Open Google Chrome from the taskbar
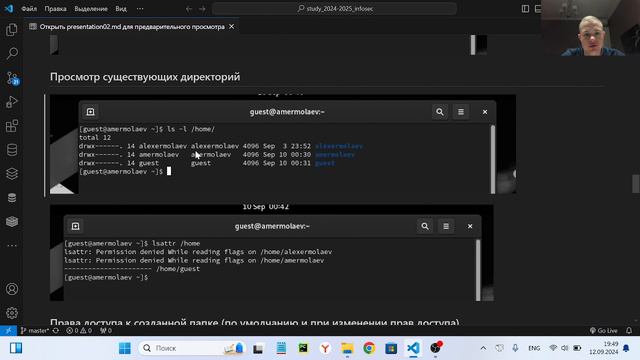 tap(369, 348)
